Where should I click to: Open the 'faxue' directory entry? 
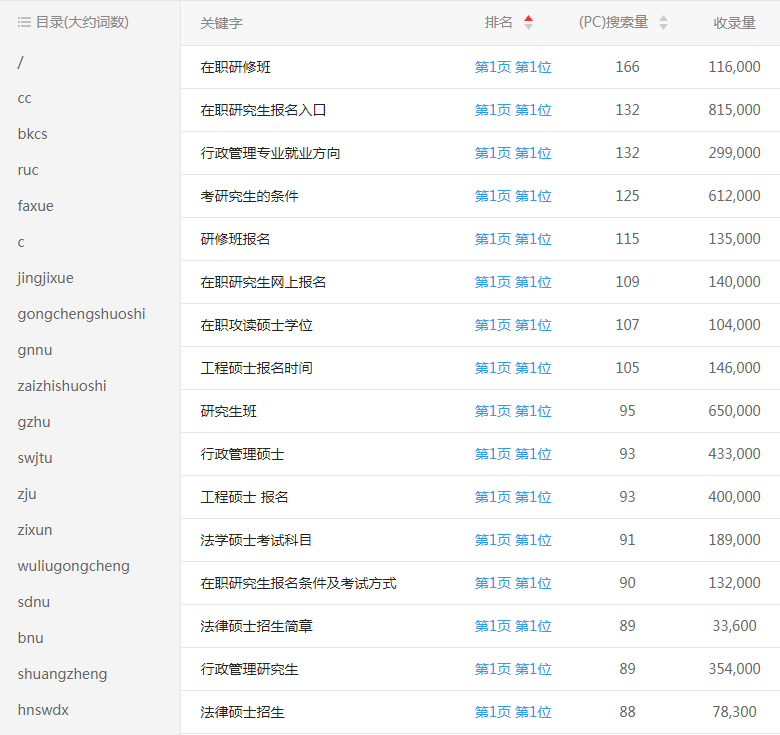[x=36, y=206]
